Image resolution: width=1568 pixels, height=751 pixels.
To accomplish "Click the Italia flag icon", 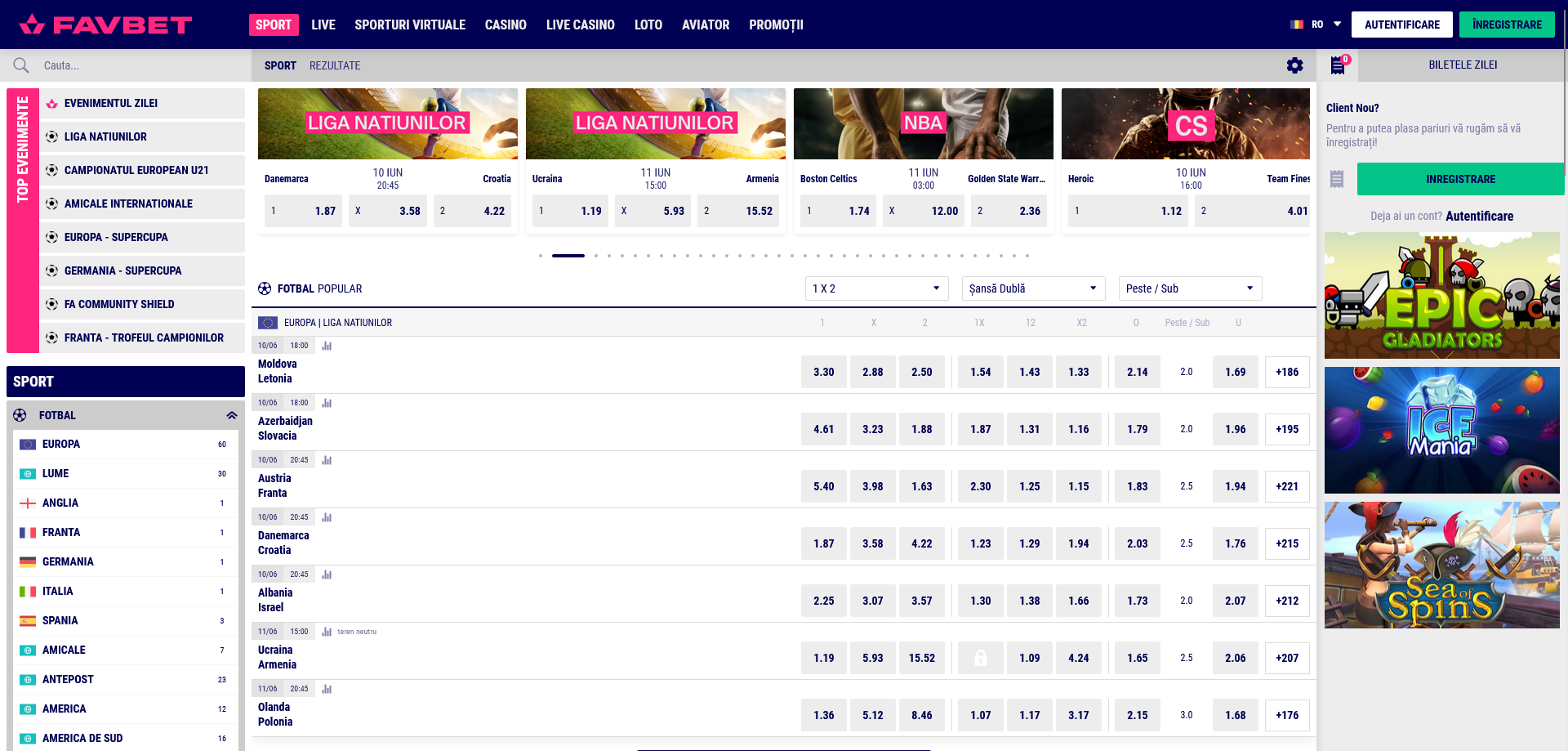I will 28,592.
